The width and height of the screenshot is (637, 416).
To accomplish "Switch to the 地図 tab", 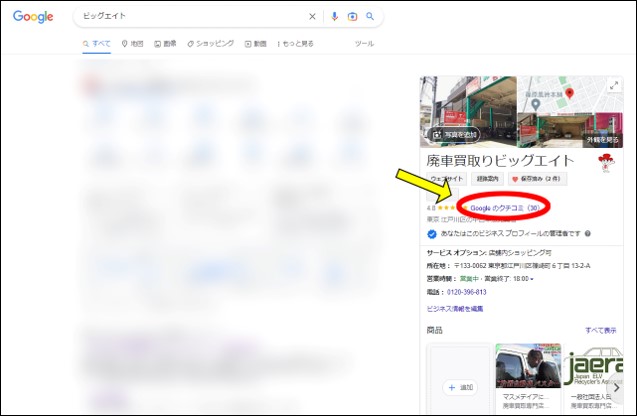I will 132,43.
